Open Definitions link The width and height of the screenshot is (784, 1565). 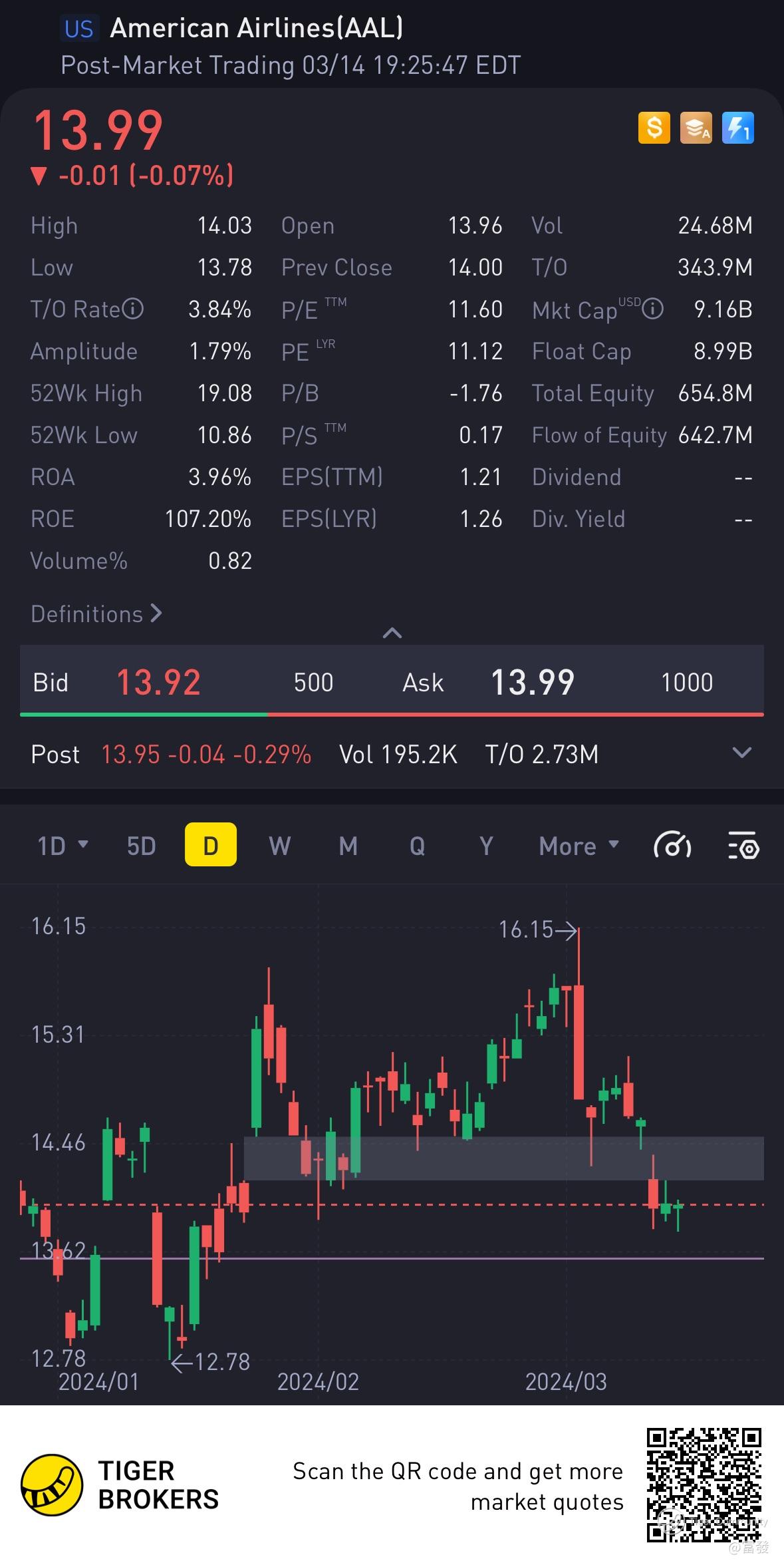pyautogui.click(x=96, y=614)
